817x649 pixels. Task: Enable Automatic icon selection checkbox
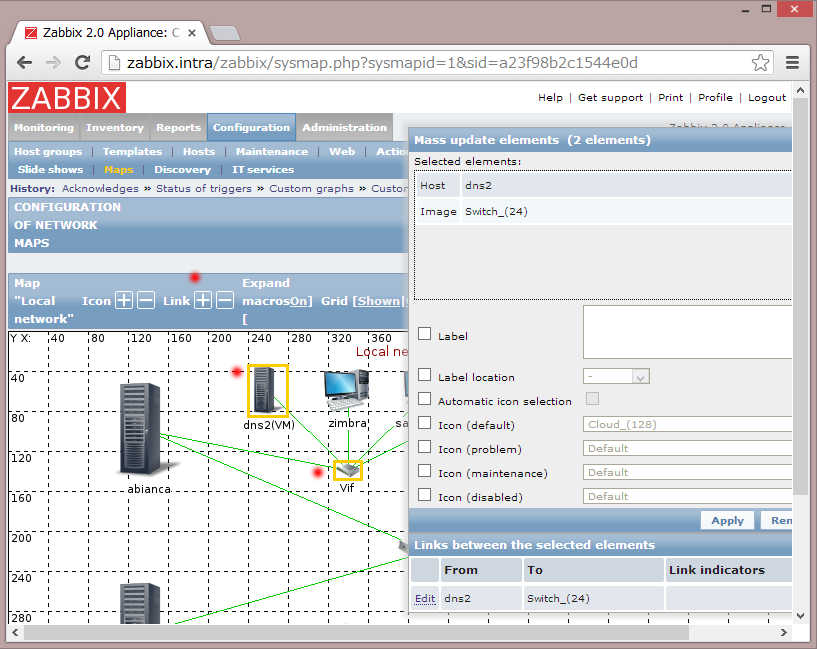coord(425,399)
